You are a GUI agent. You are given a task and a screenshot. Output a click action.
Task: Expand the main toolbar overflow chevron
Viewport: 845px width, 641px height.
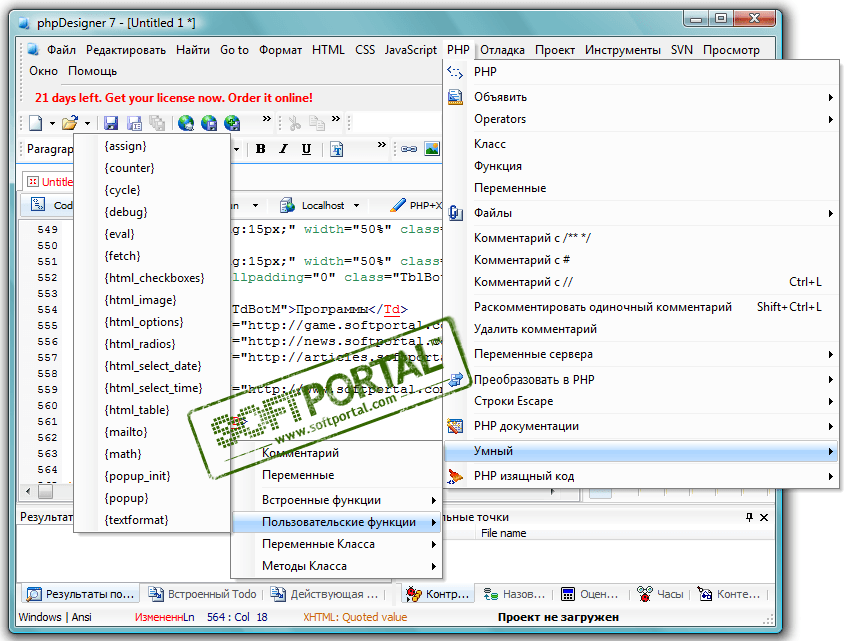267,119
